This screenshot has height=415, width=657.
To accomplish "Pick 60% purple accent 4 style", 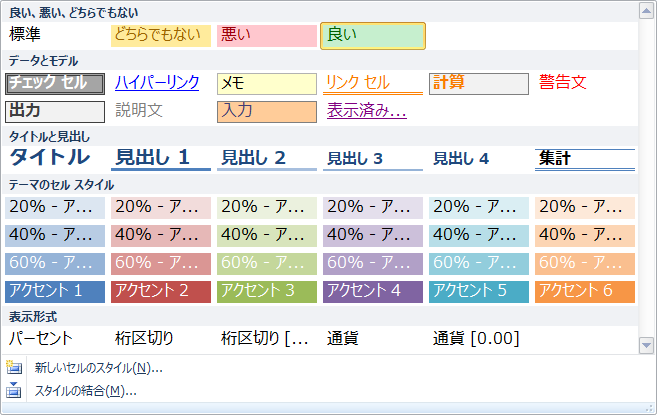I will click(x=373, y=264).
